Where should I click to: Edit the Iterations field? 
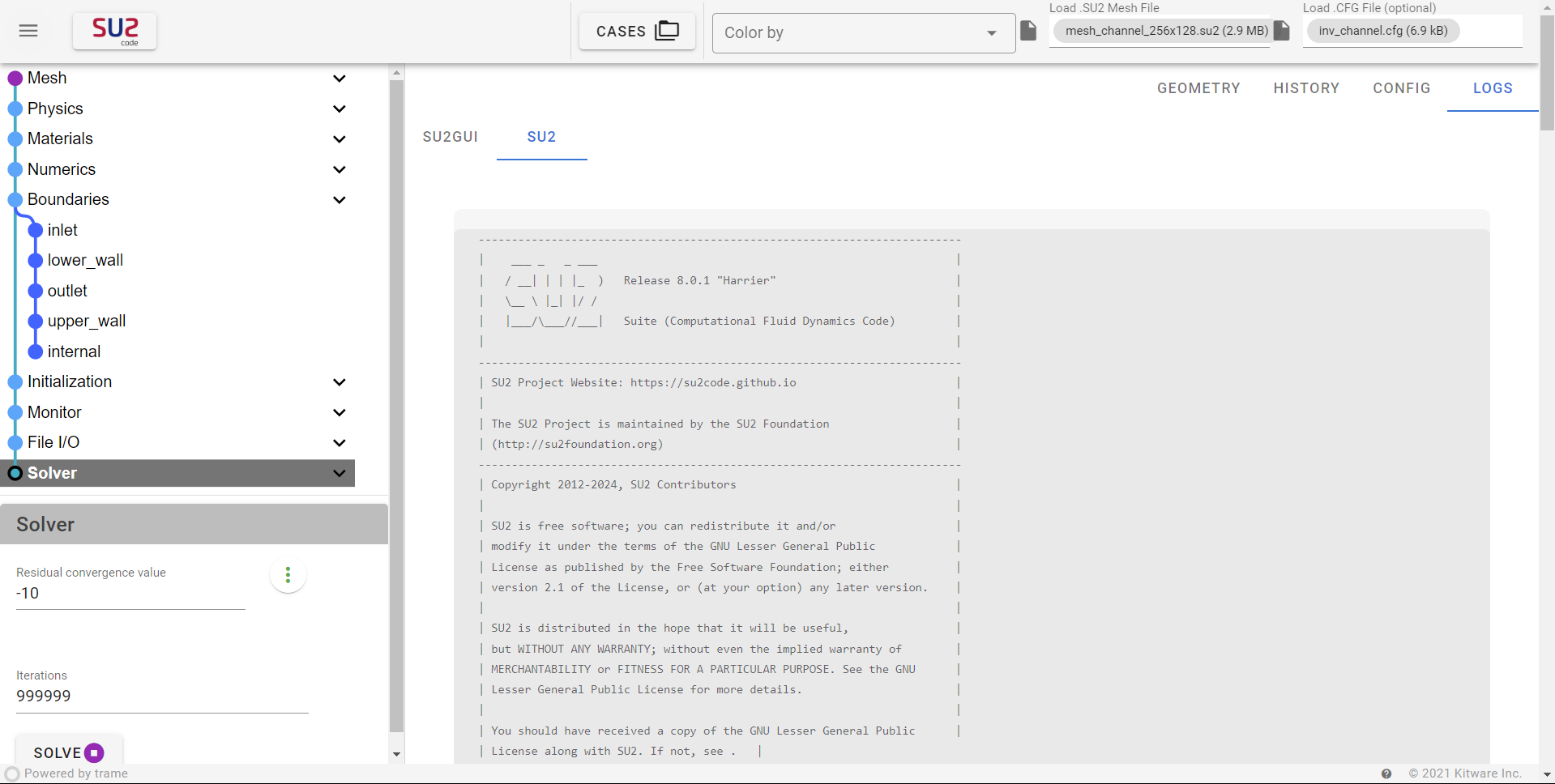click(x=162, y=697)
